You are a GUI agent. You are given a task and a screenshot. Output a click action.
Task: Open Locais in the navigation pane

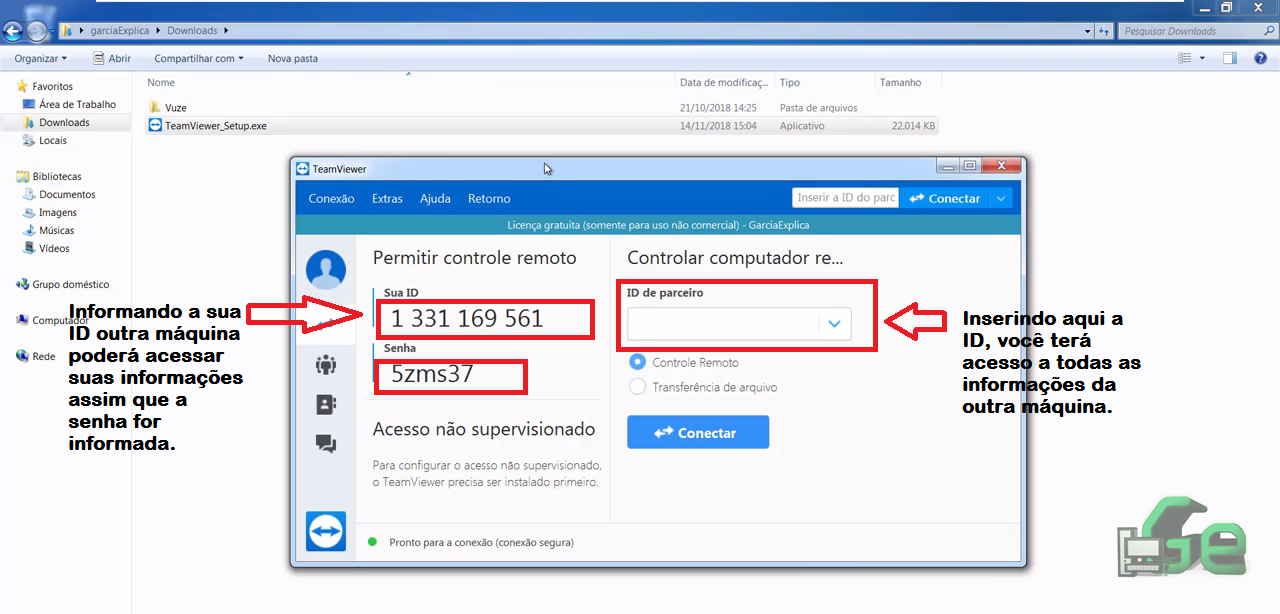53,140
